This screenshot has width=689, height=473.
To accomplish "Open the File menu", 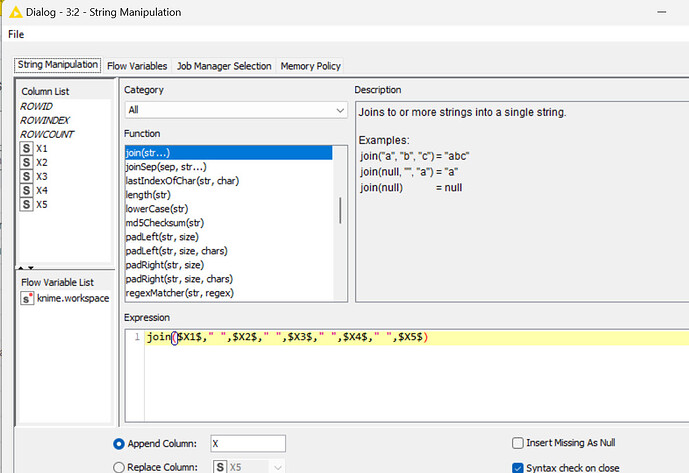I will [x=16, y=34].
